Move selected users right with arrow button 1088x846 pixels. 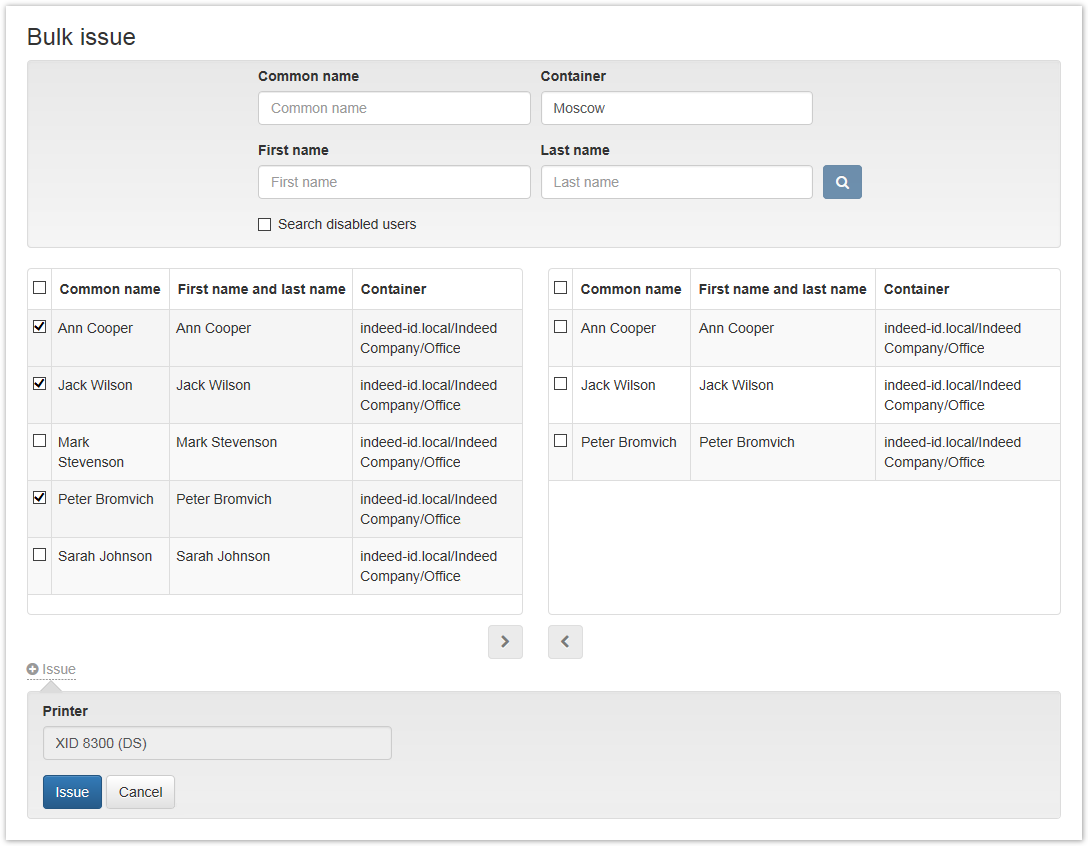505,642
